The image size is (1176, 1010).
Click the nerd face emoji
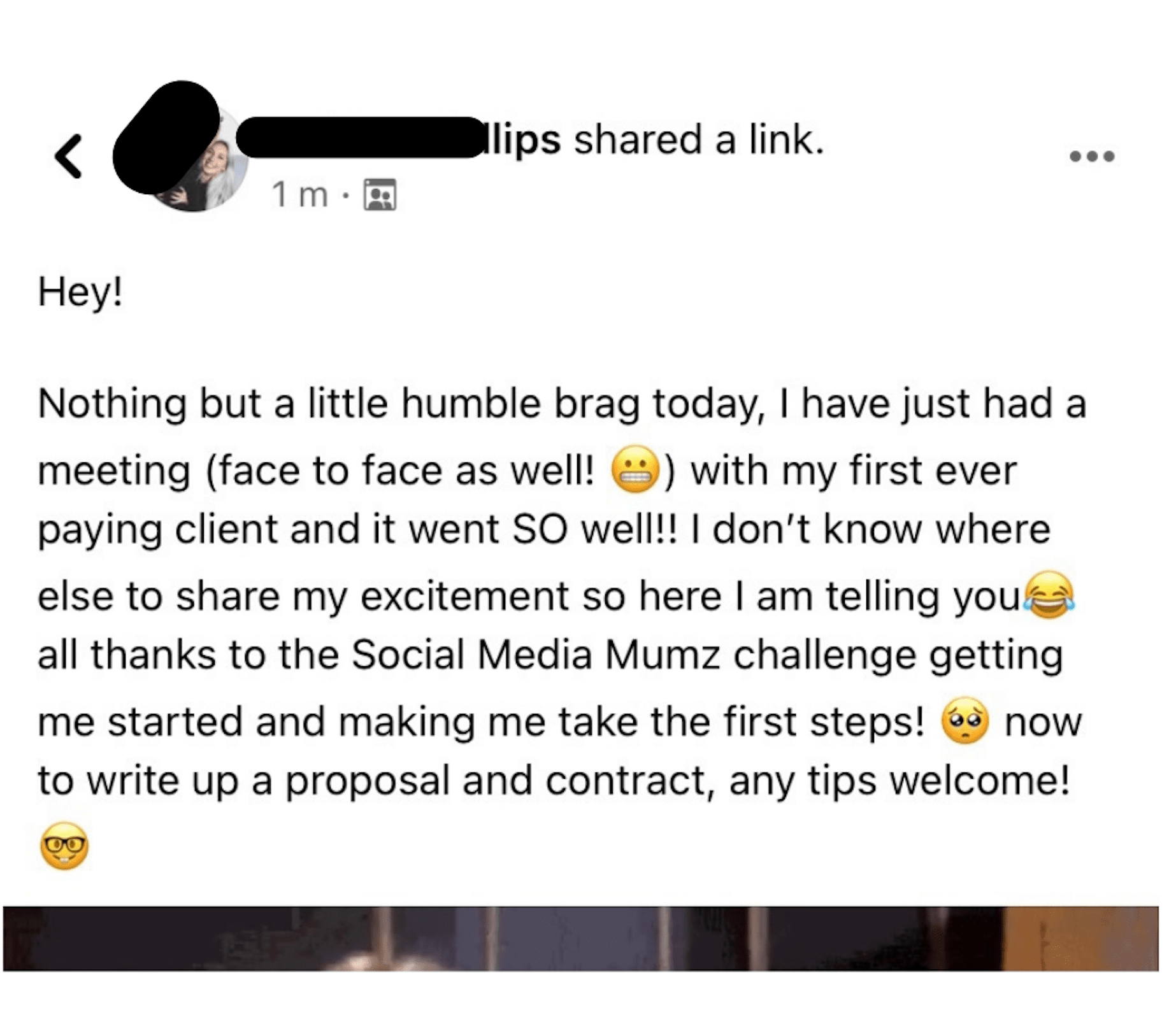click(x=64, y=846)
